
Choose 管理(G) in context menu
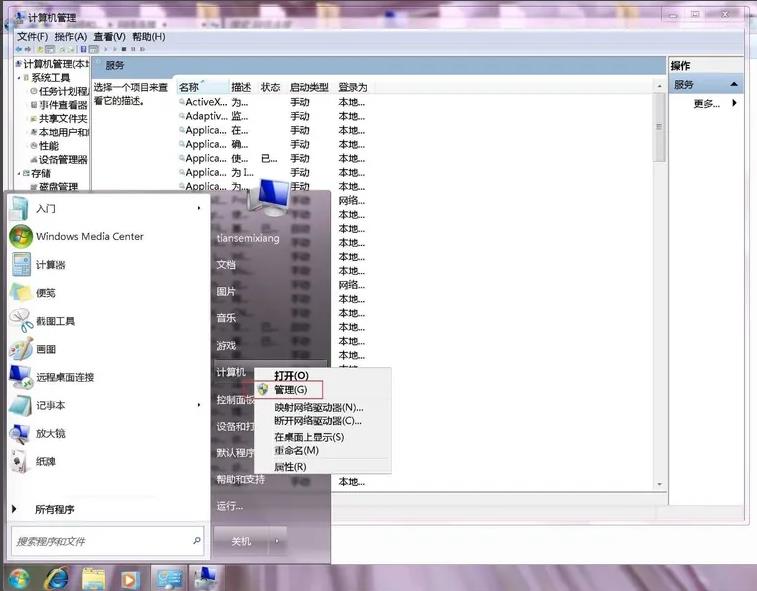pos(290,390)
